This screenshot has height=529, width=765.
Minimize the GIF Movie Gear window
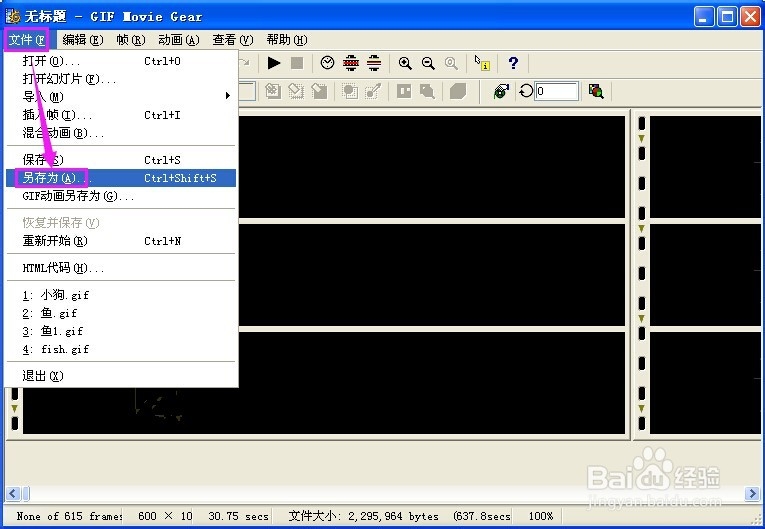(704, 17)
